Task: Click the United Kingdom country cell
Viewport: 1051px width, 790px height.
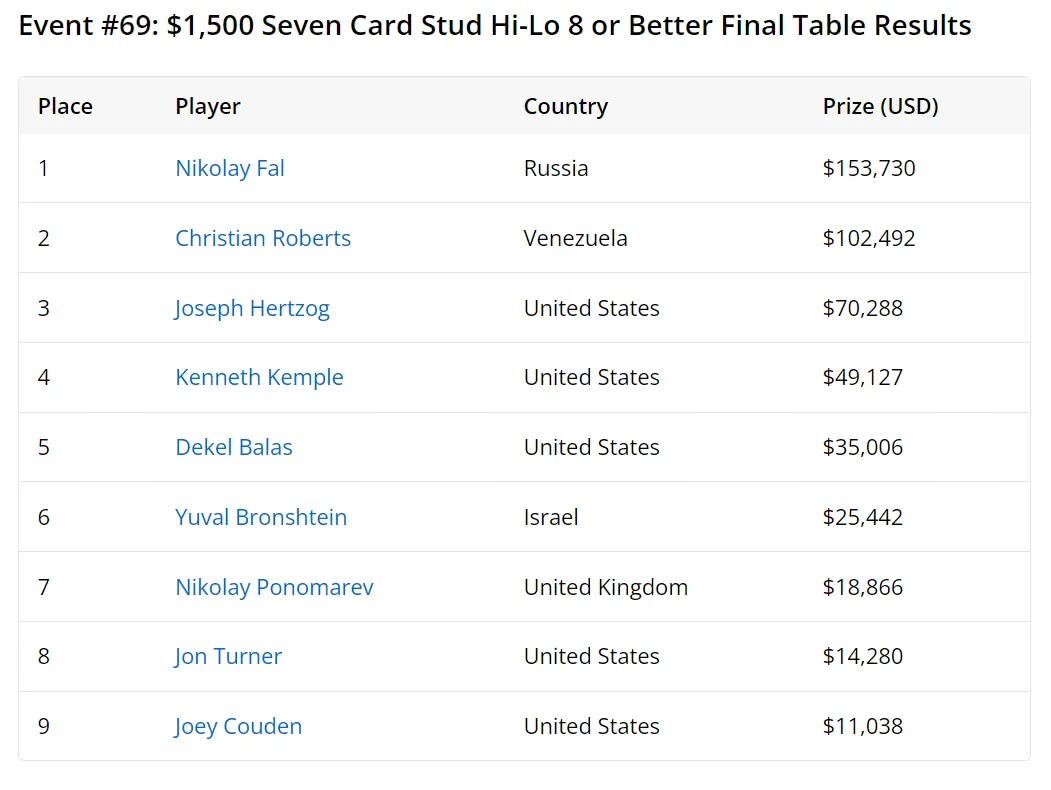Action: pyautogui.click(x=606, y=587)
